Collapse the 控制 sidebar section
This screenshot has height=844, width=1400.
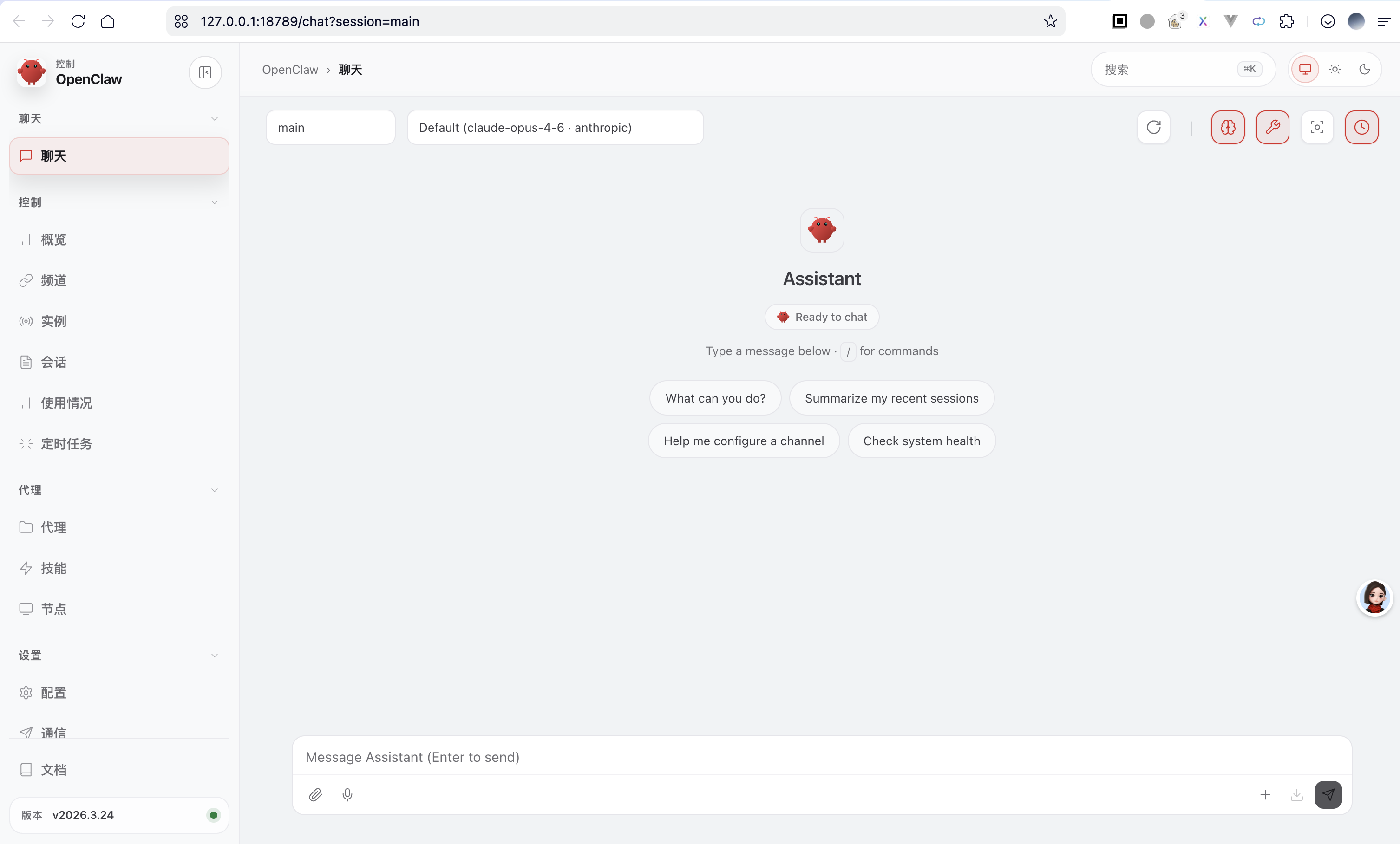coord(214,202)
